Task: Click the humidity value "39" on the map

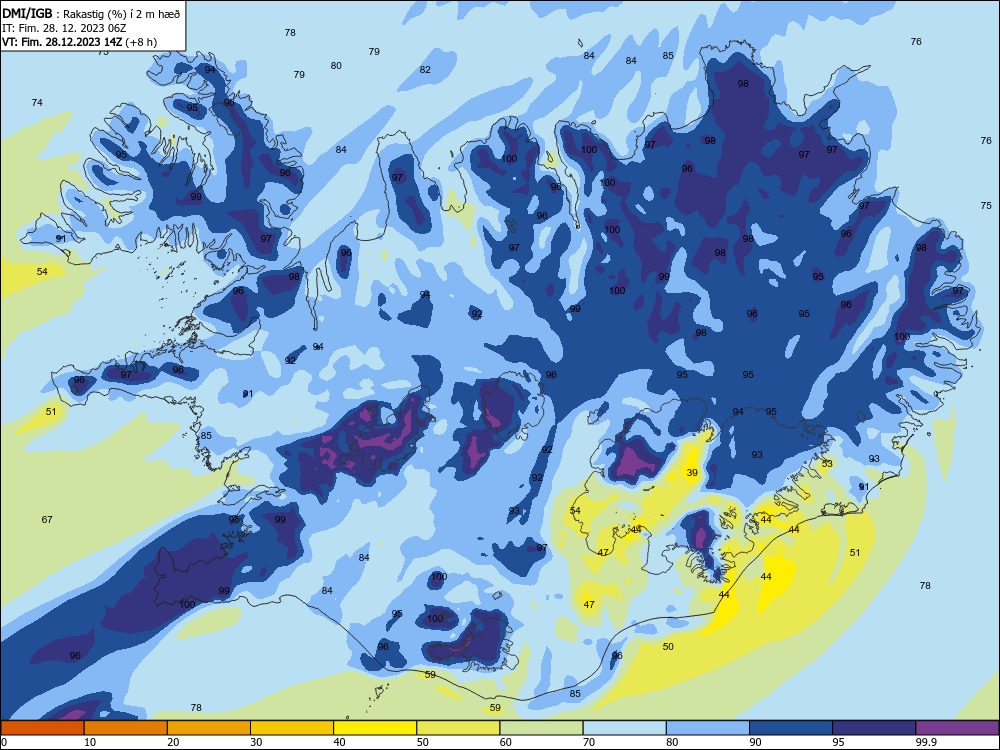Action: [692, 473]
